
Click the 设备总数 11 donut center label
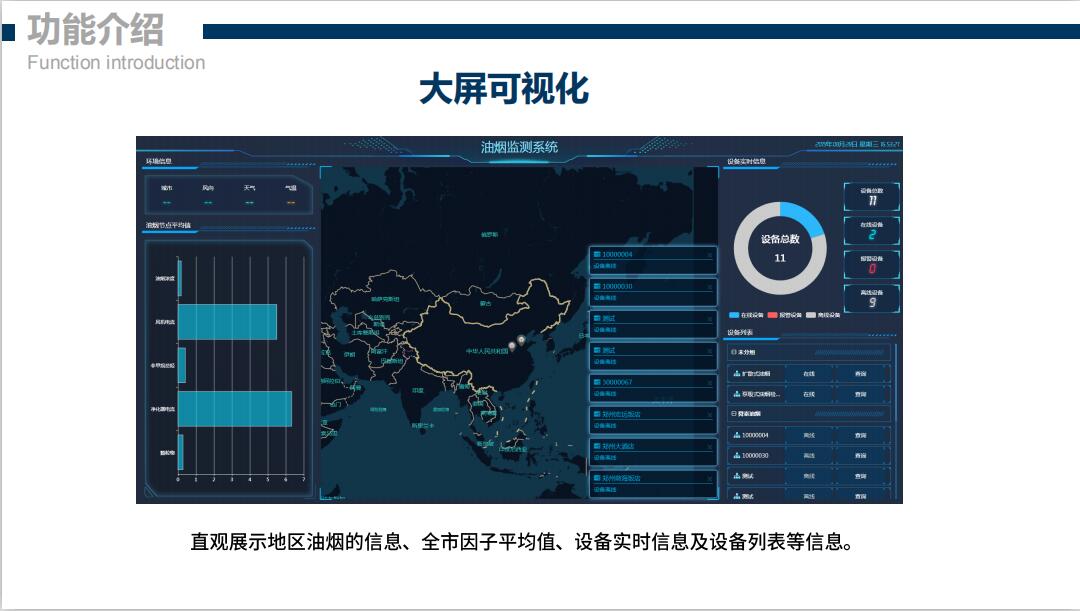coord(780,248)
